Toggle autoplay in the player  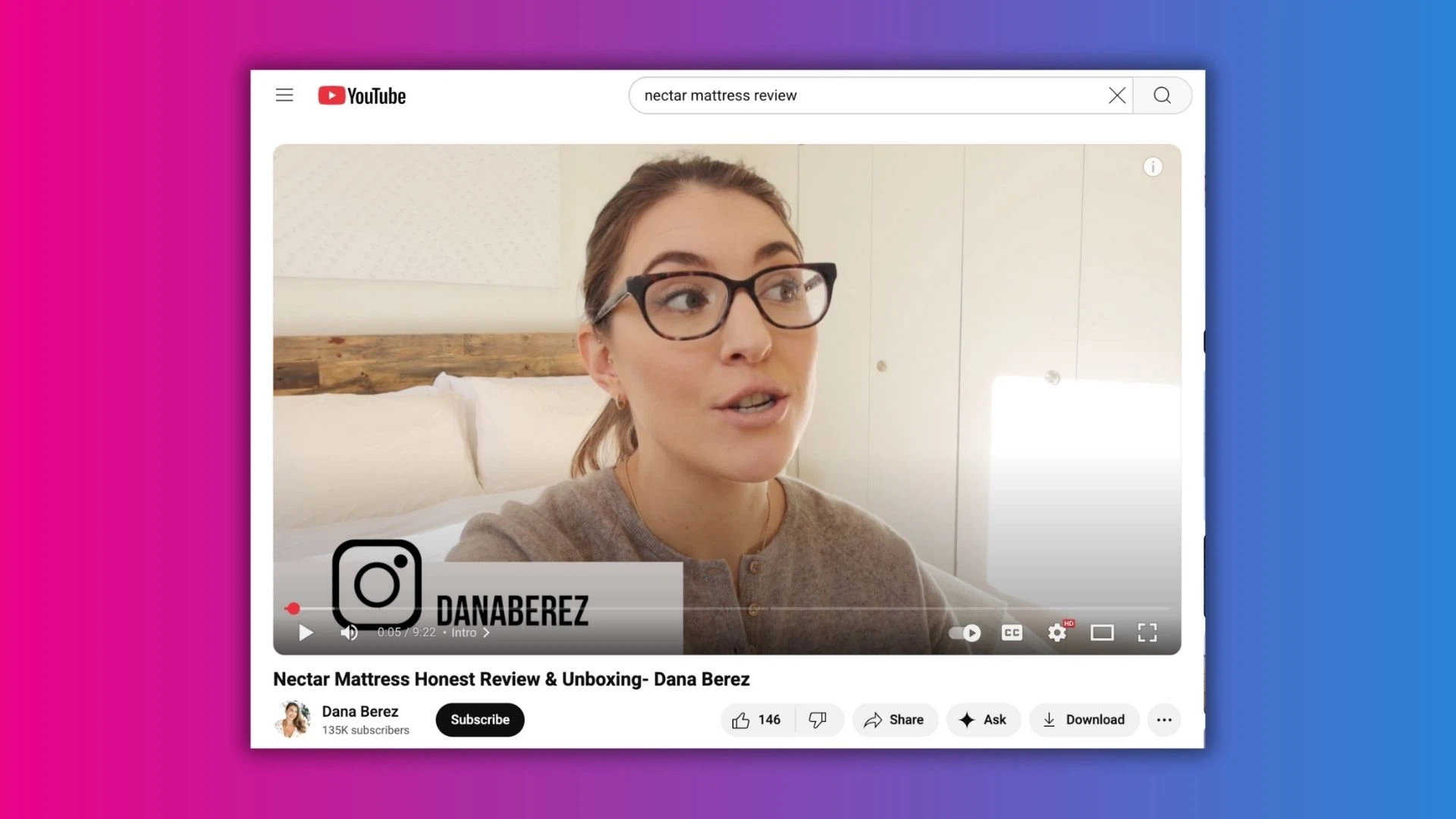point(964,632)
